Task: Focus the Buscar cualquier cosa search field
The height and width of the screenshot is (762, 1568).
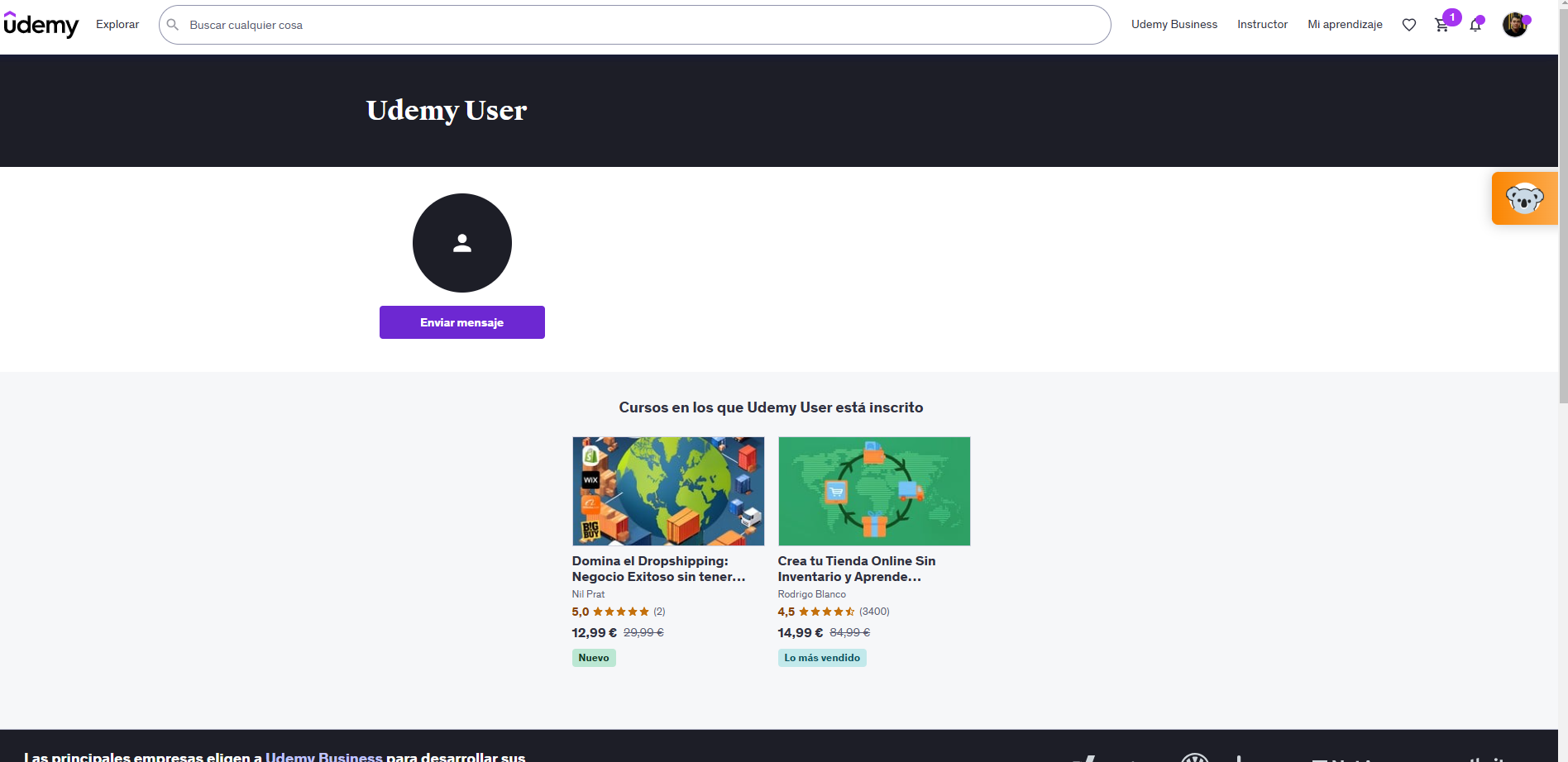Action: tap(635, 25)
